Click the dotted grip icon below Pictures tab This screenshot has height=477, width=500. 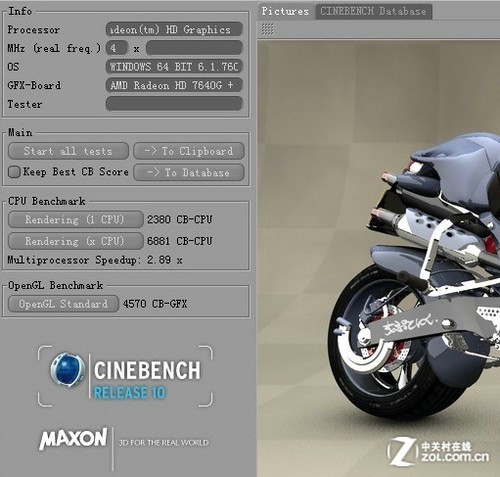(267, 29)
